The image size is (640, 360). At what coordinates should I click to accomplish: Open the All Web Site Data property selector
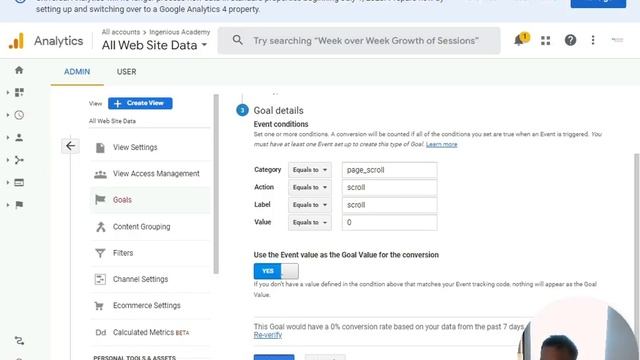click(154, 45)
